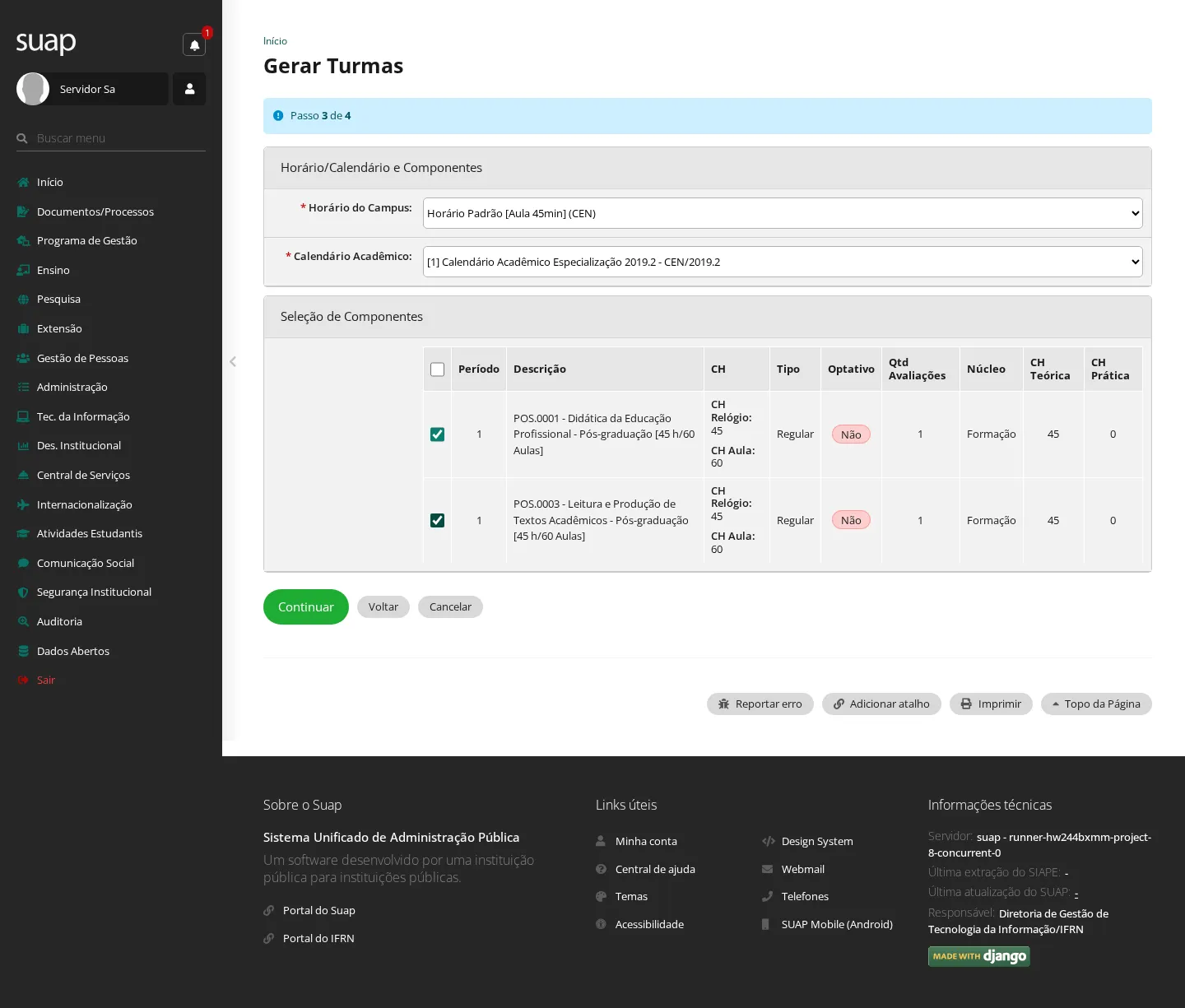Viewport: 1185px width, 1008px height.
Task: Open the Central de ajuda footer link
Action: pos(655,869)
